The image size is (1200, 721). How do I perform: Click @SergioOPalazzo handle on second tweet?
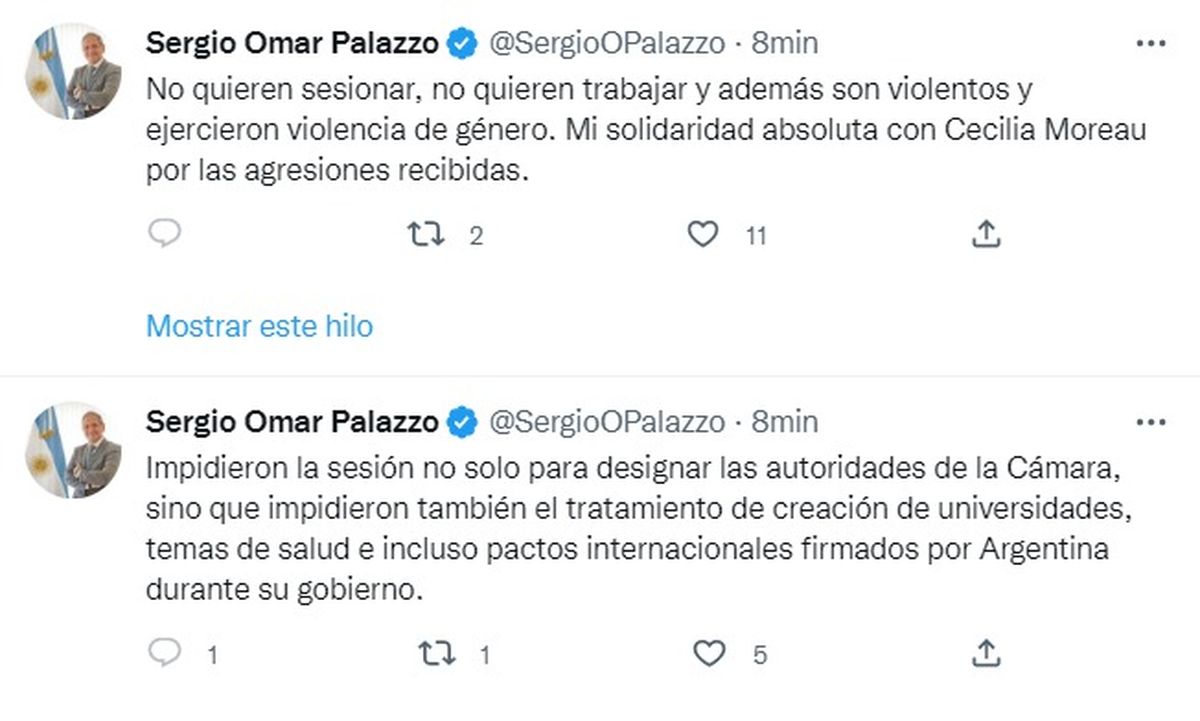(x=606, y=422)
